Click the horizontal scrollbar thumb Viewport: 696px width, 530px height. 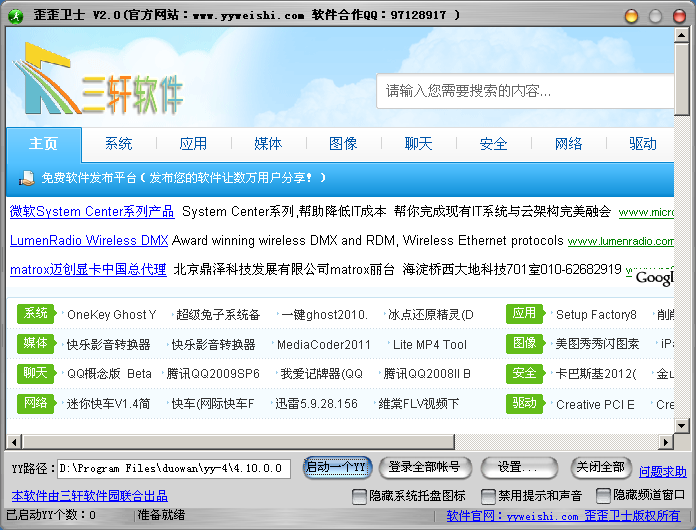click(x=238, y=442)
